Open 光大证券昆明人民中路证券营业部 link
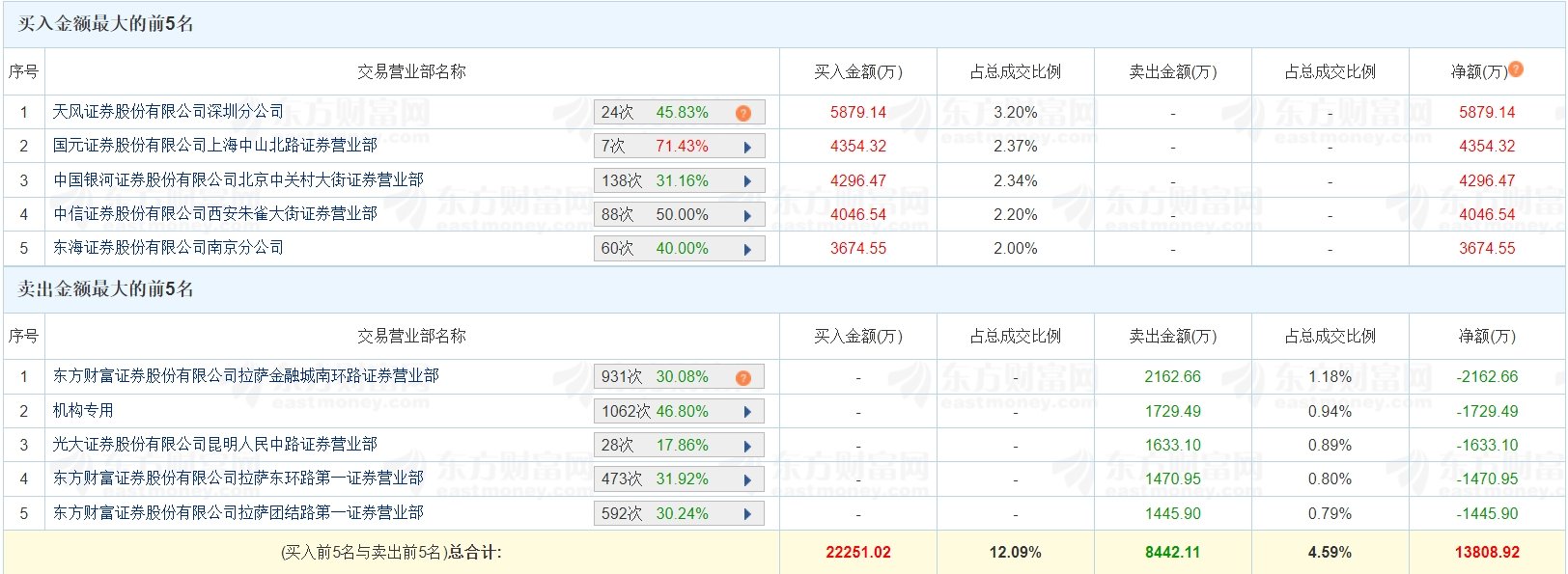 [214, 445]
